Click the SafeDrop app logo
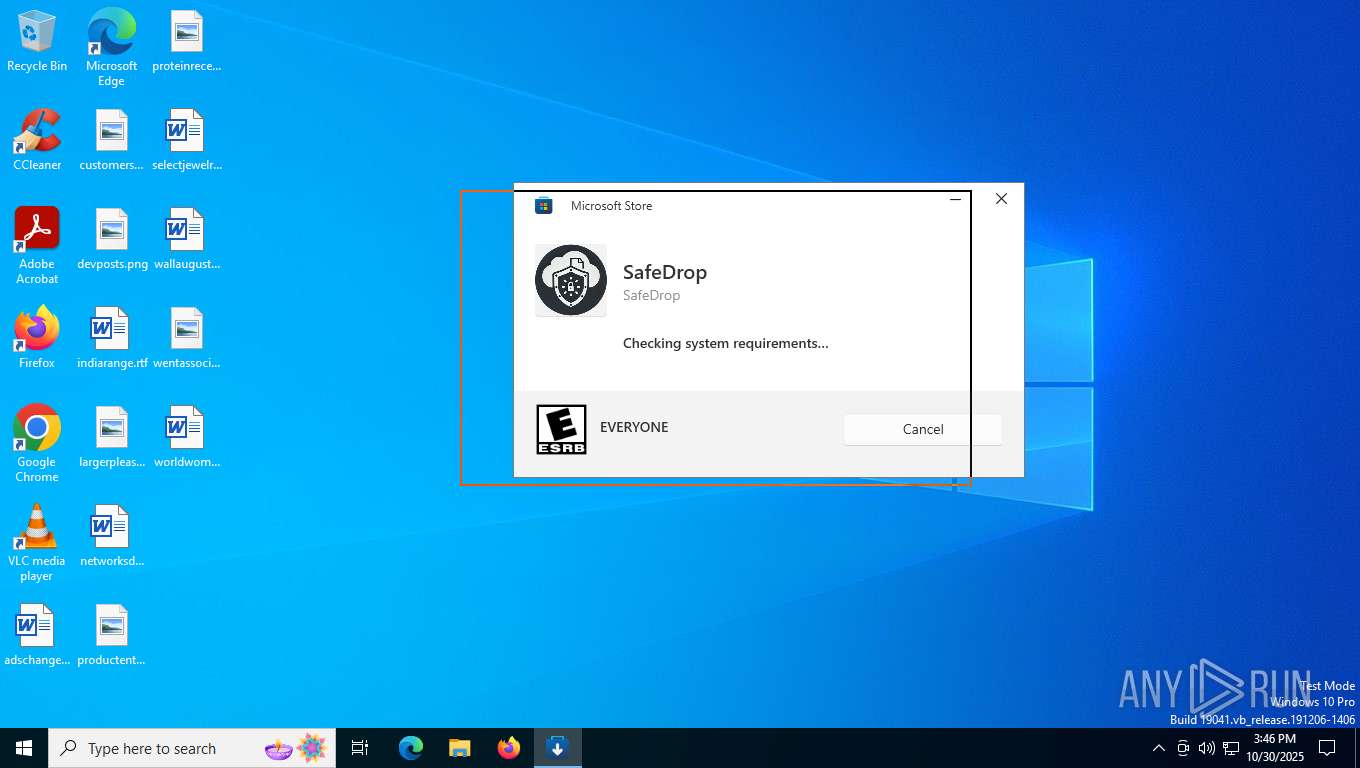 (571, 281)
